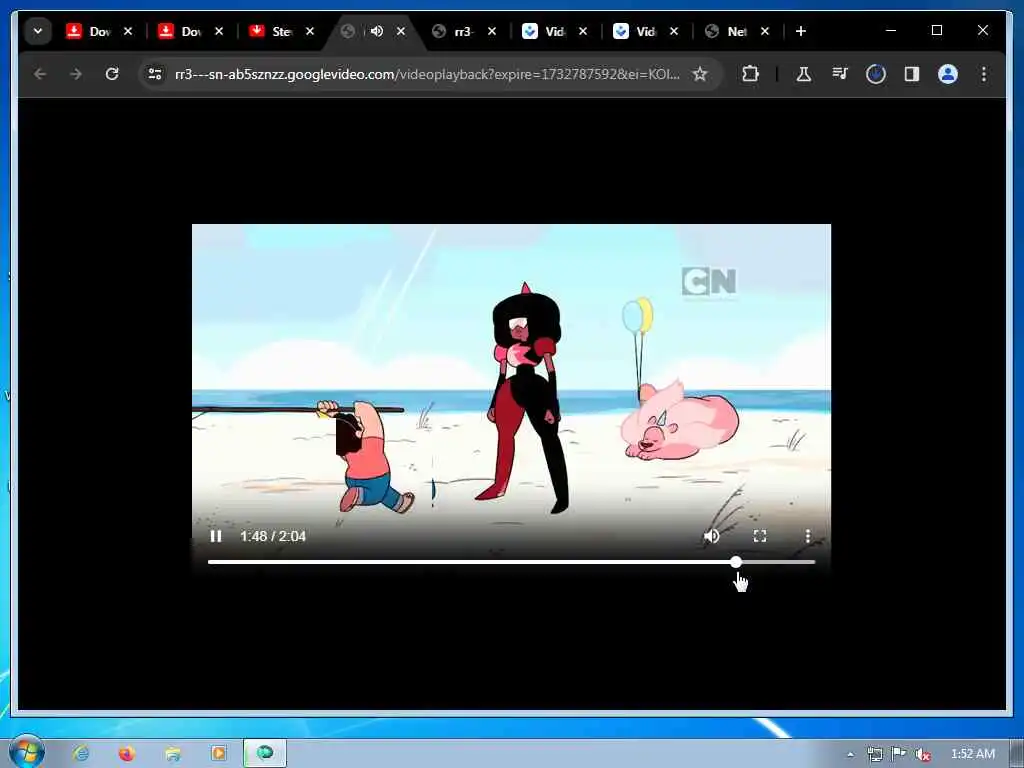Open Action Center flag icon
Image resolution: width=1024 pixels, height=768 pixels.
tap(899, 754)
